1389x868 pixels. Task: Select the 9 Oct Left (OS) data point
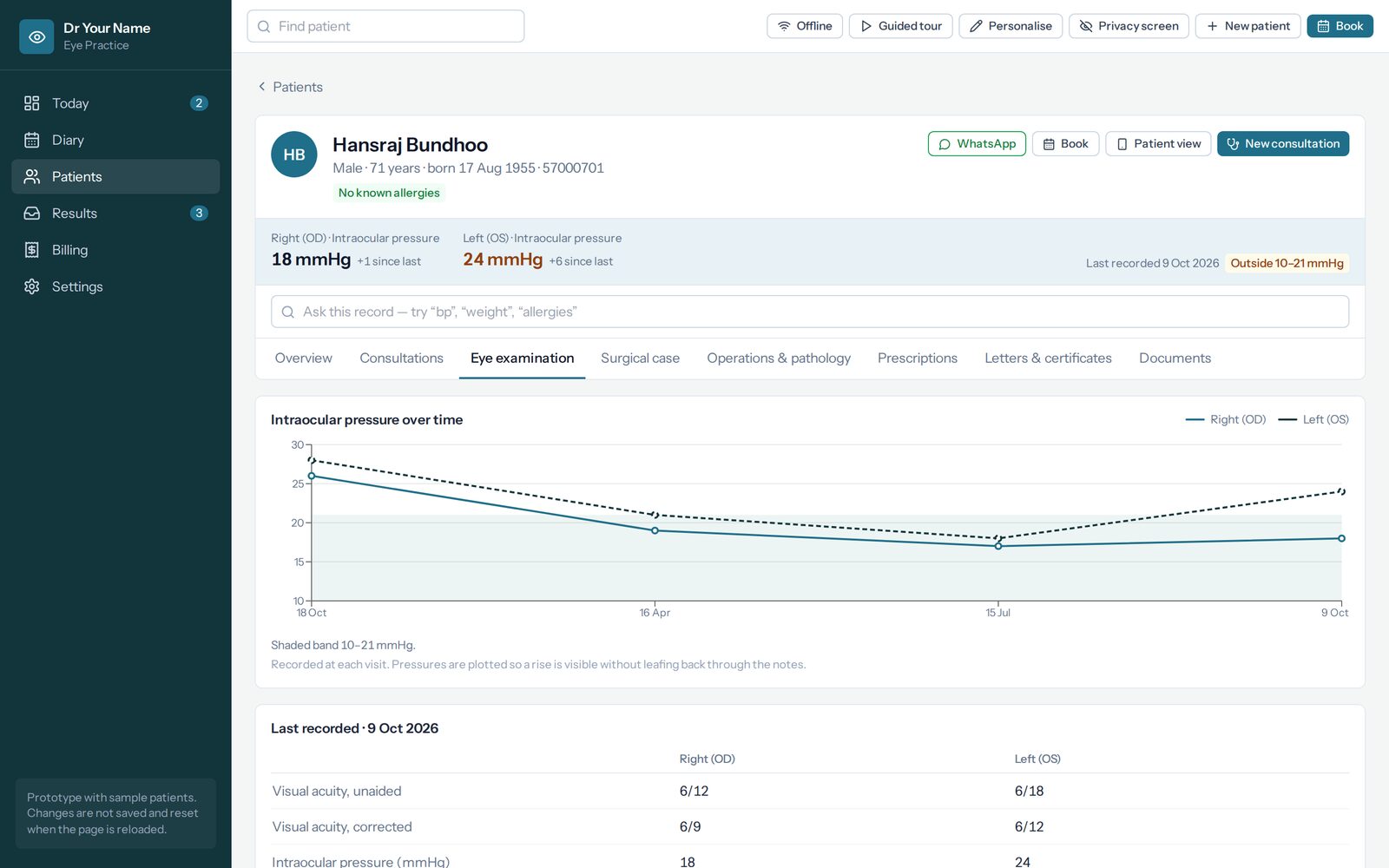(1341, 491)
